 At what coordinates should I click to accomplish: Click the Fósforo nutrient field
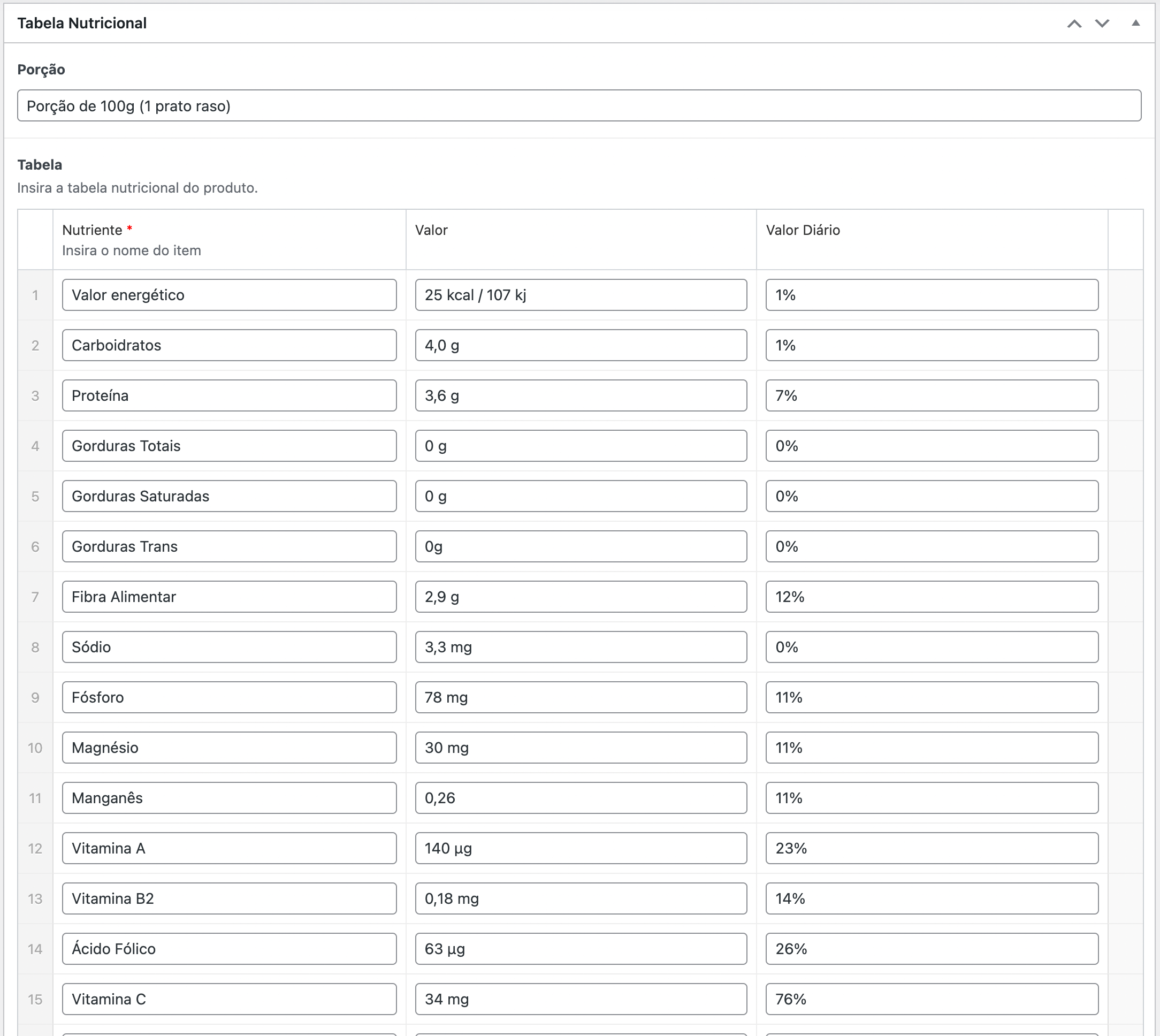click(229, 697)
